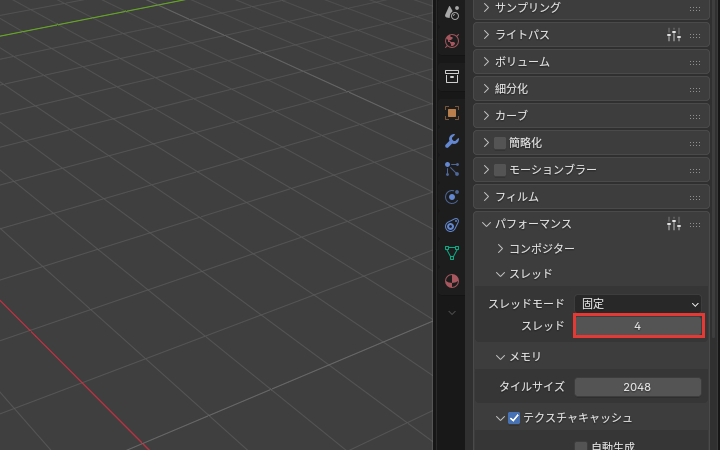
Task: Open the Material properties sphere tab
Action: tap(452, 281)
